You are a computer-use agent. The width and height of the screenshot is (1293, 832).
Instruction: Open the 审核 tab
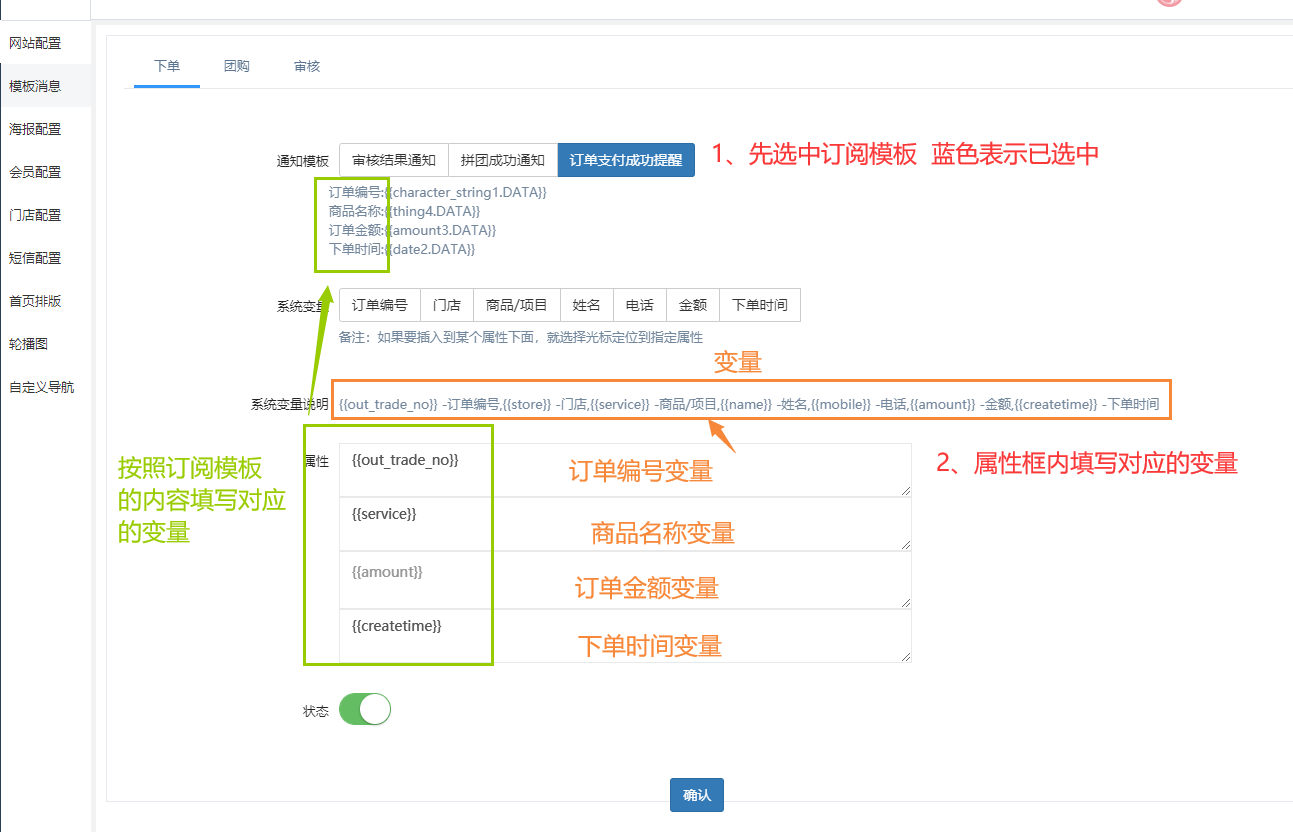coord(307,66)
